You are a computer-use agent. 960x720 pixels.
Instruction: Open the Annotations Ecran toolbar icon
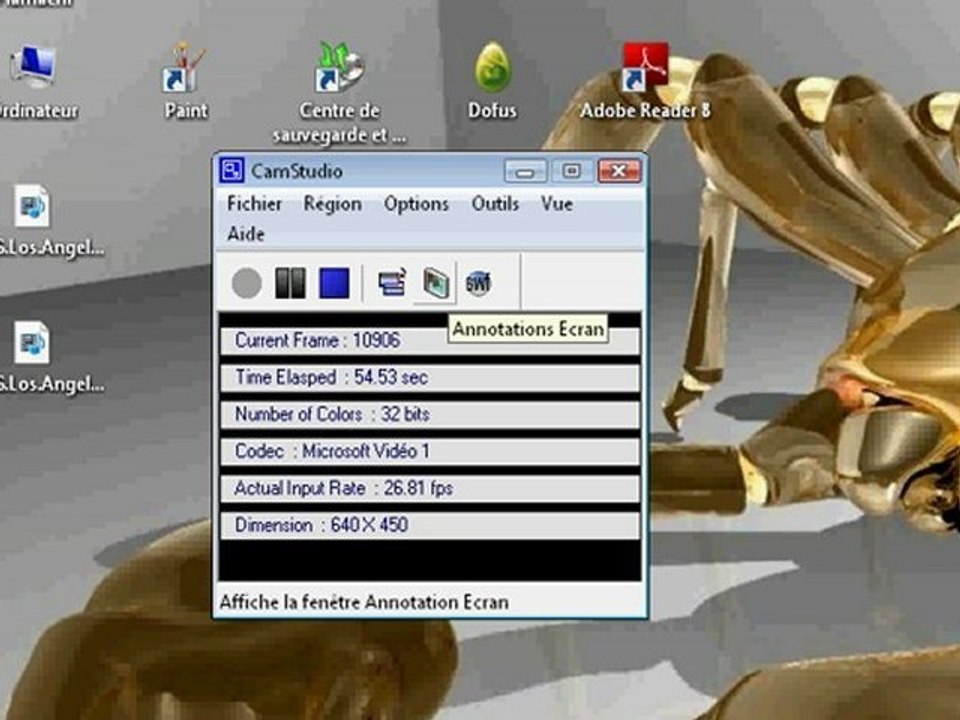pyautogui.click(x=435, y=283)
